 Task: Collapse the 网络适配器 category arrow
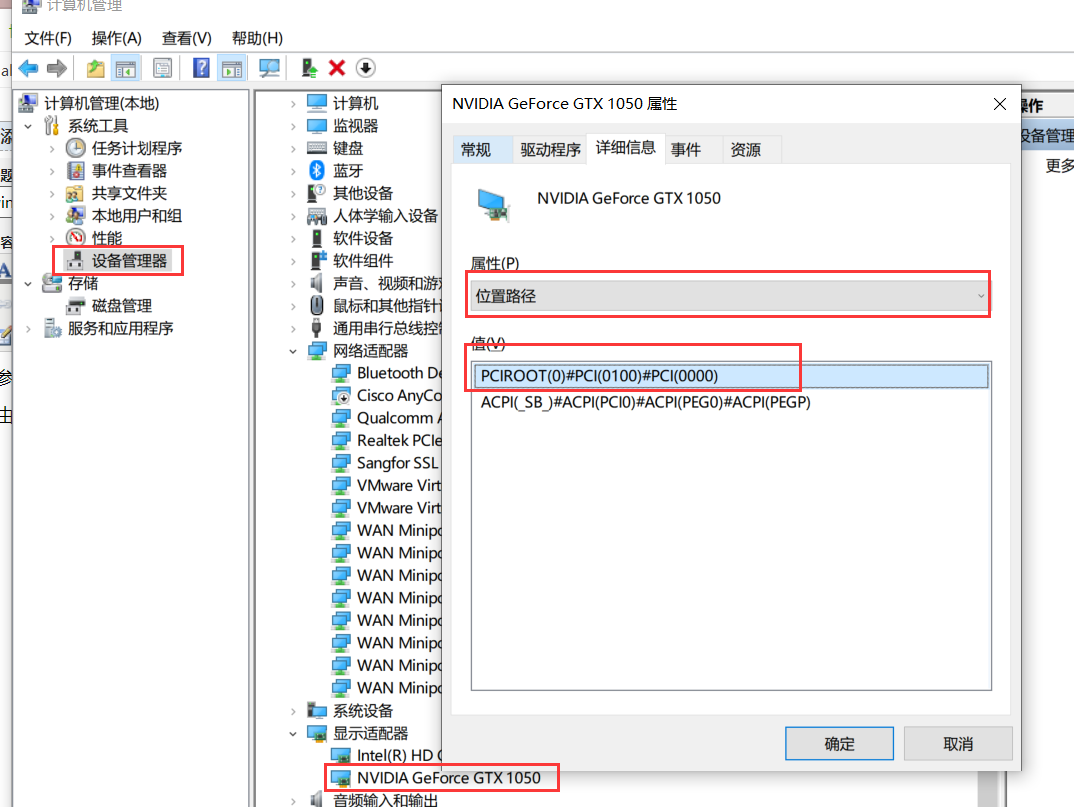click(293, 351)
